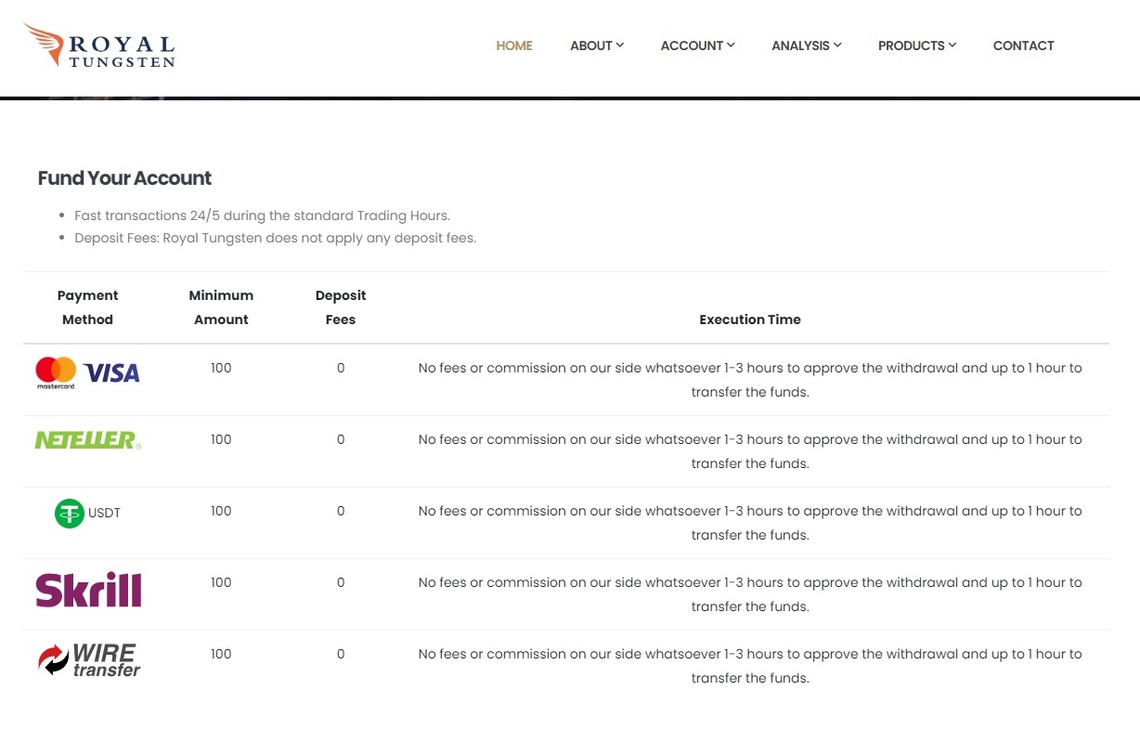This screenshot has height=730, width=1140.
Task: Click the 'Minimum Amount' column header
Action: coord(221,308)
